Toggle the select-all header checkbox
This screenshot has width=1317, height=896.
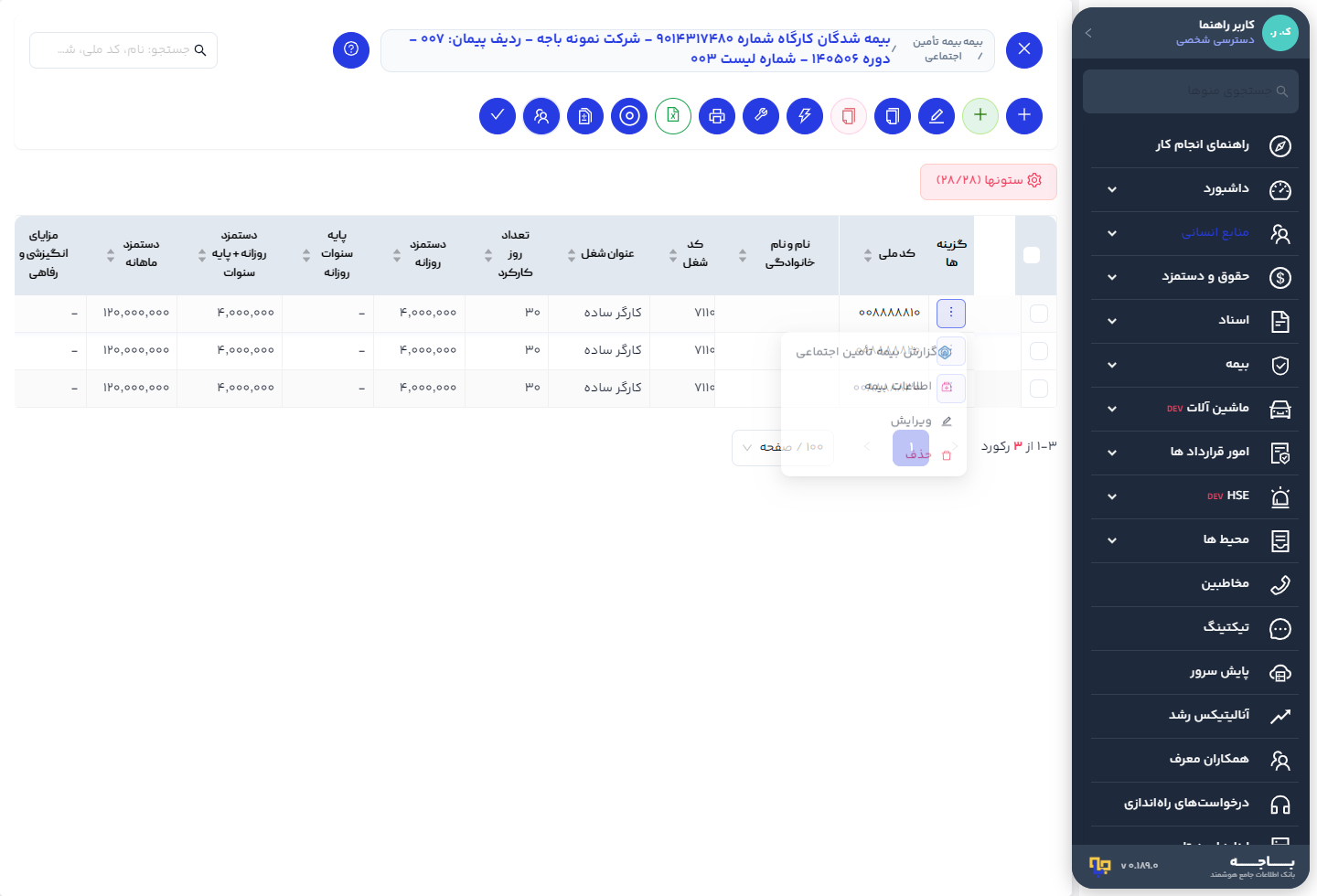pyautogui.click(x=1032, y=255)
